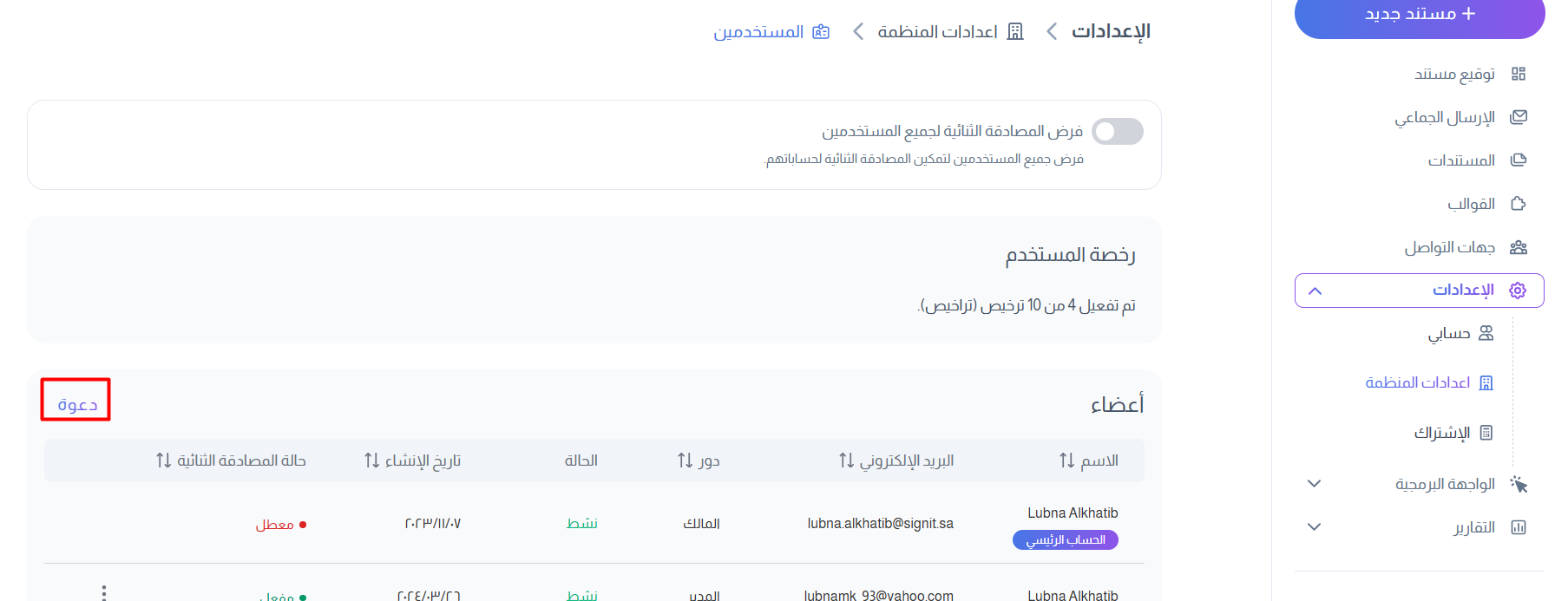This screenshot has width=1568, height=601.
Task: Click the ٢٠٢٣/١١/٠٧ creation date
Action: [432, 524]
